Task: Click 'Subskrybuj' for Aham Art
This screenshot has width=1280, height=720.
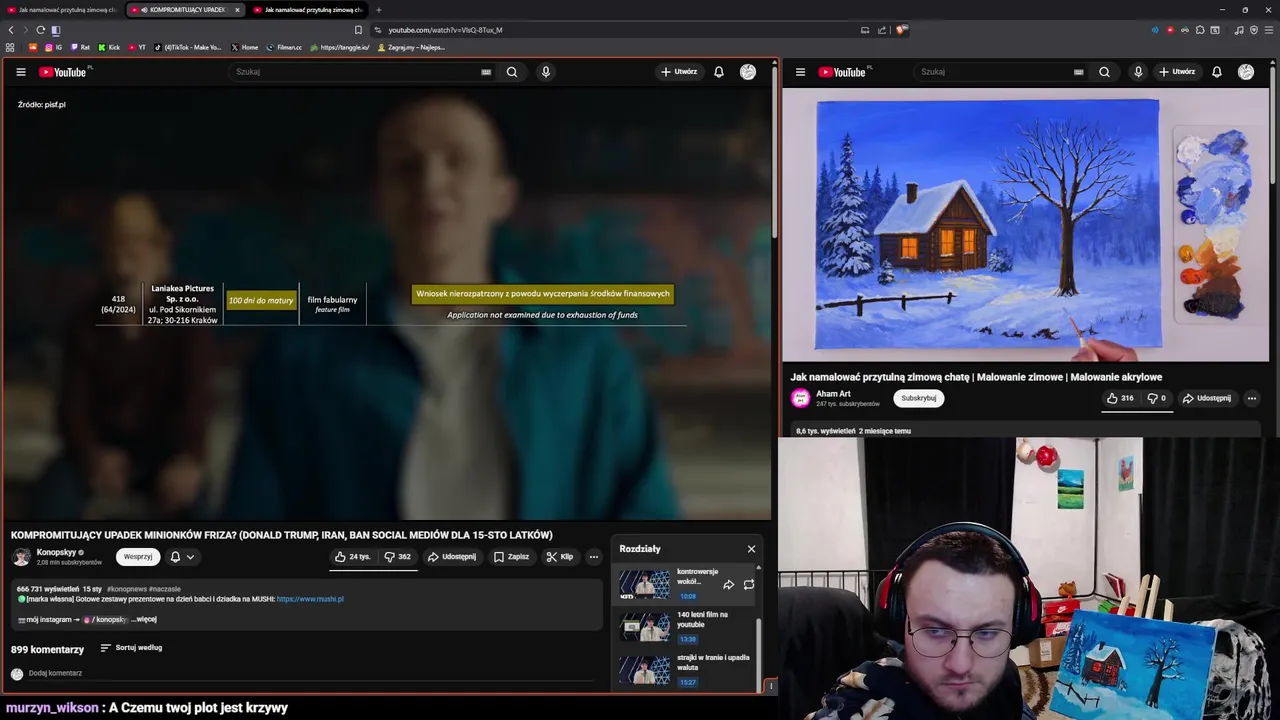Action: pyautogui.click(x=918, y=398)
